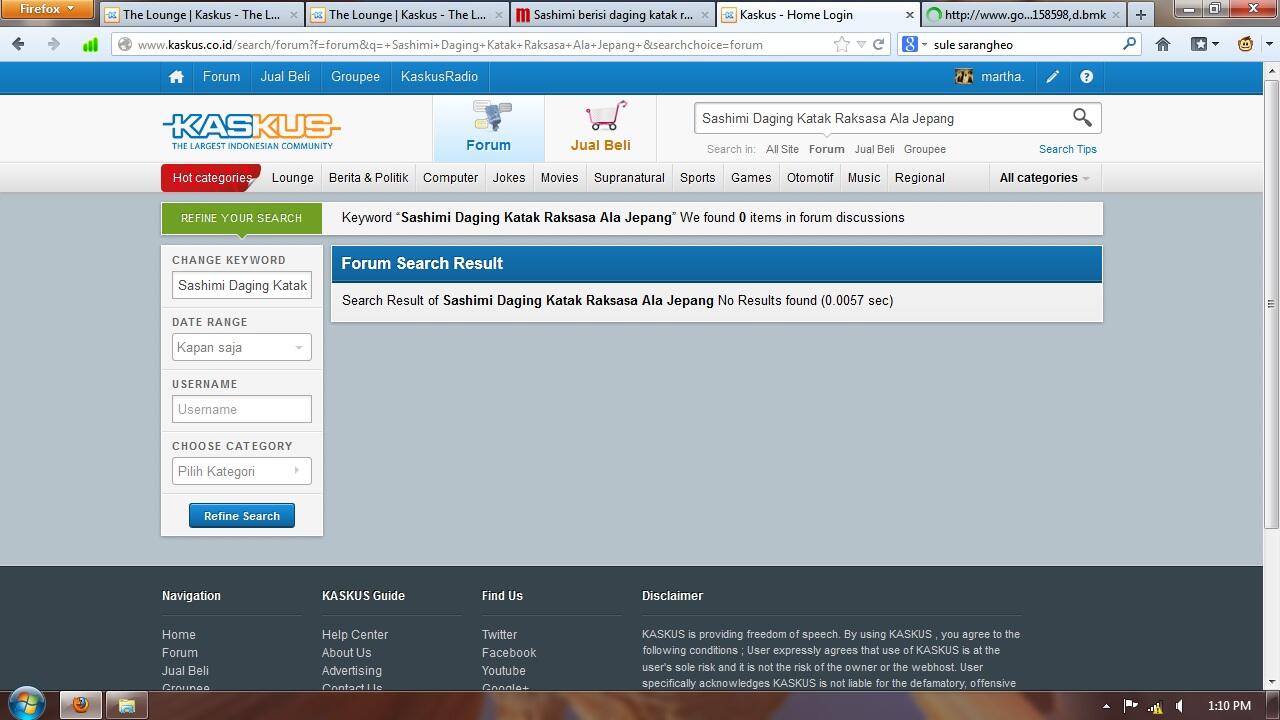Open the search engine selector dropdown arrow
This screenshot has height=720, width=1280.
(x=924, y=44)
